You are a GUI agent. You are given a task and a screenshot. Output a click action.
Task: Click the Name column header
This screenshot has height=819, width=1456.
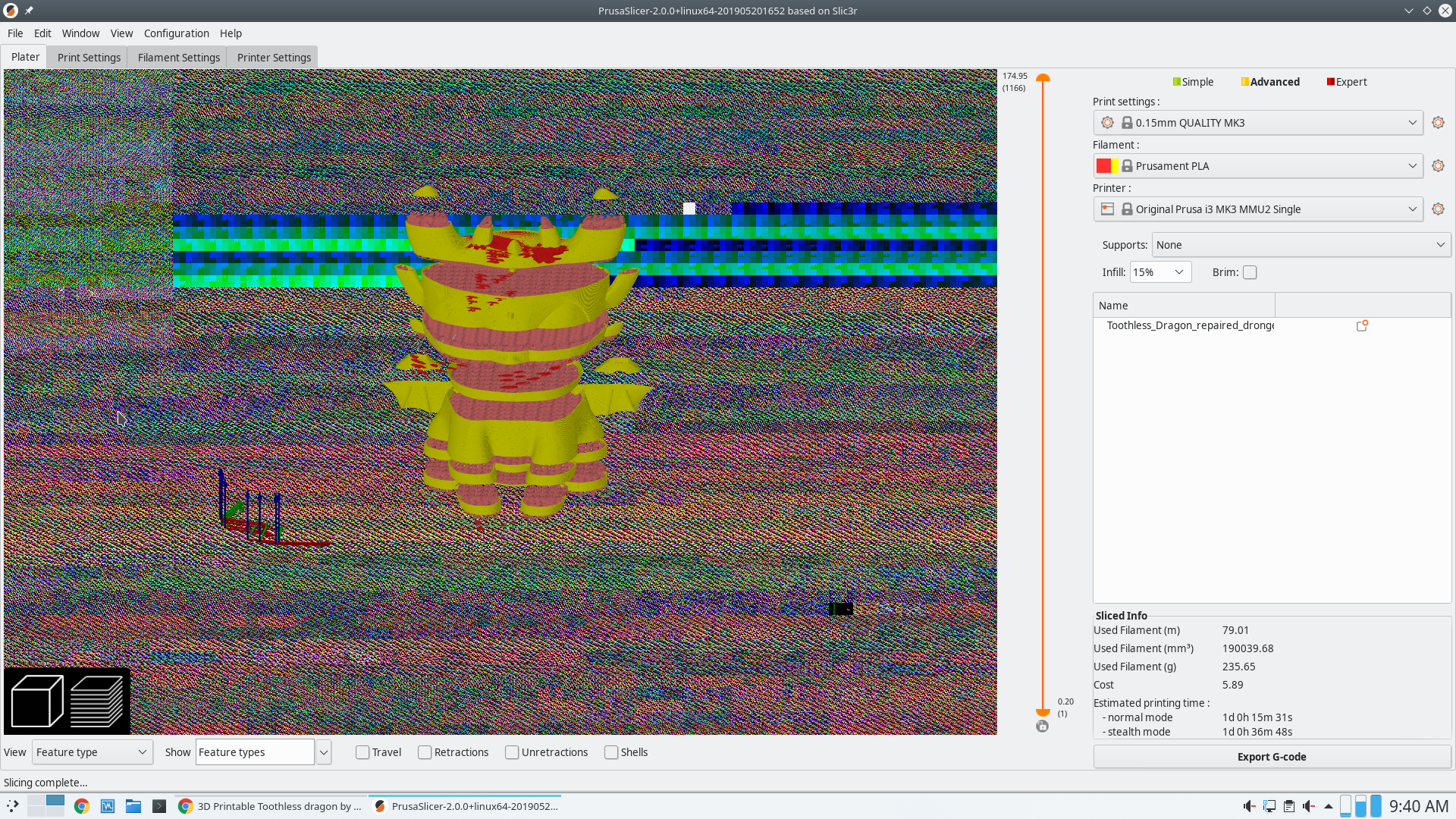[x=1184, y=306]
